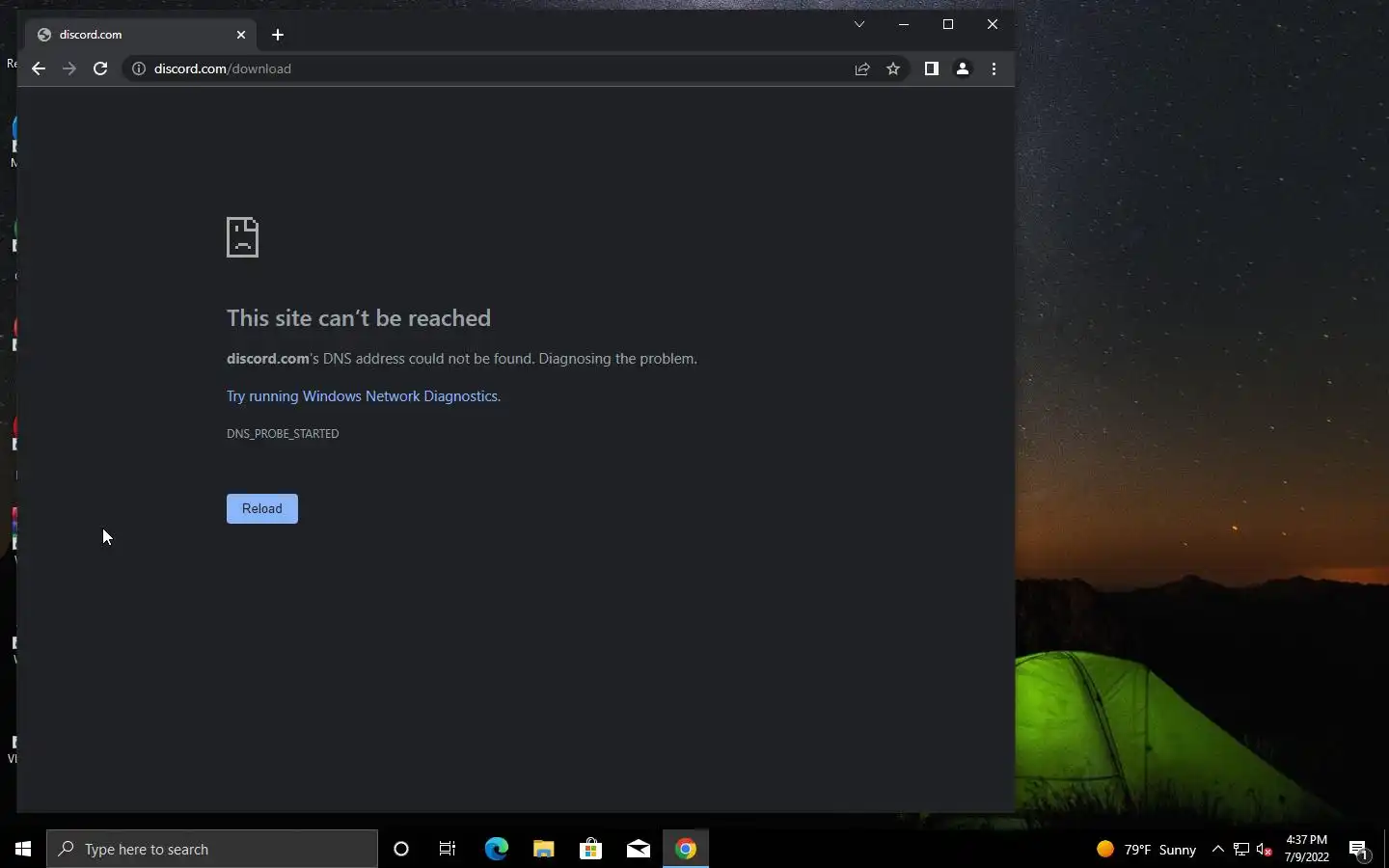Open the Mail app from taskbar
Viewport: 1389px width, 868px height.
pos(638,849)
